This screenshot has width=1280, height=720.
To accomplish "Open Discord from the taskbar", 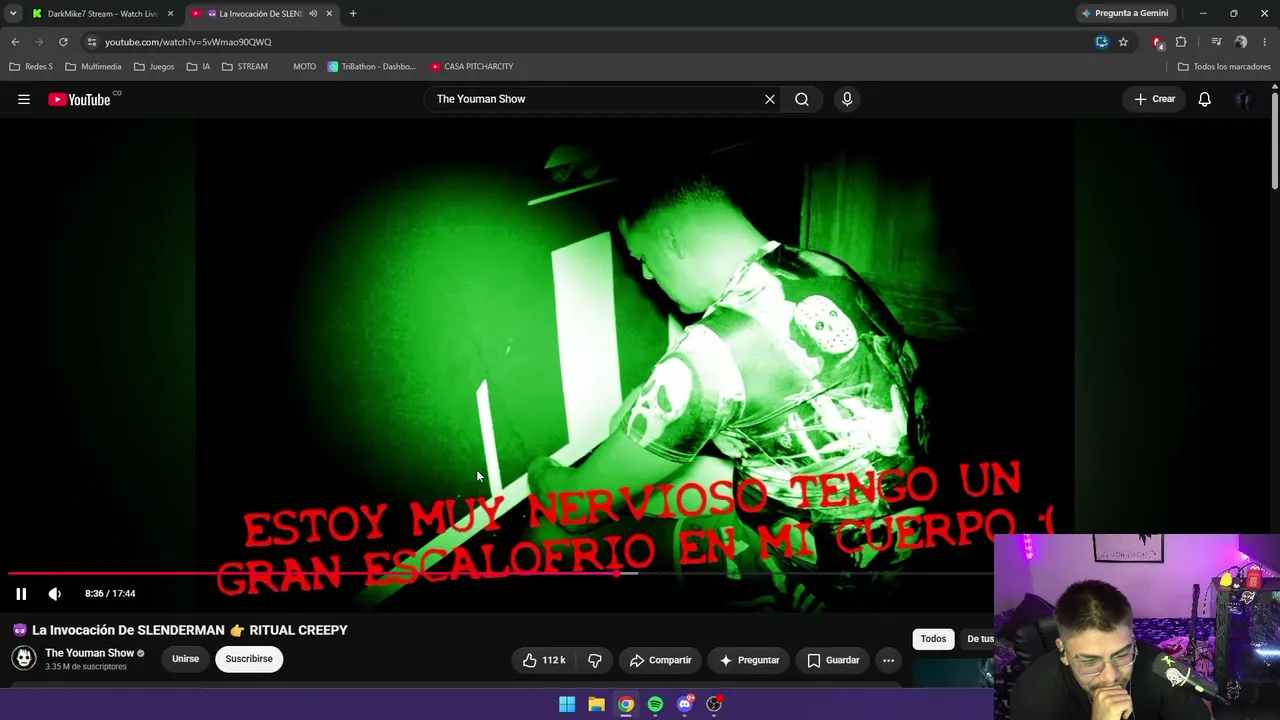I will pyautogui.click(x=685, y=704).
